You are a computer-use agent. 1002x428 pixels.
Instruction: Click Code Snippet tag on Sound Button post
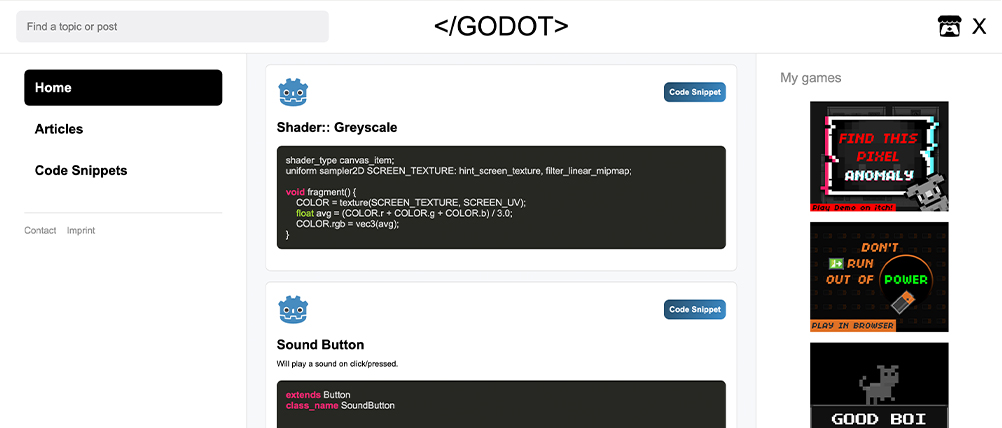pyautogui.click(x=694, y=310)
